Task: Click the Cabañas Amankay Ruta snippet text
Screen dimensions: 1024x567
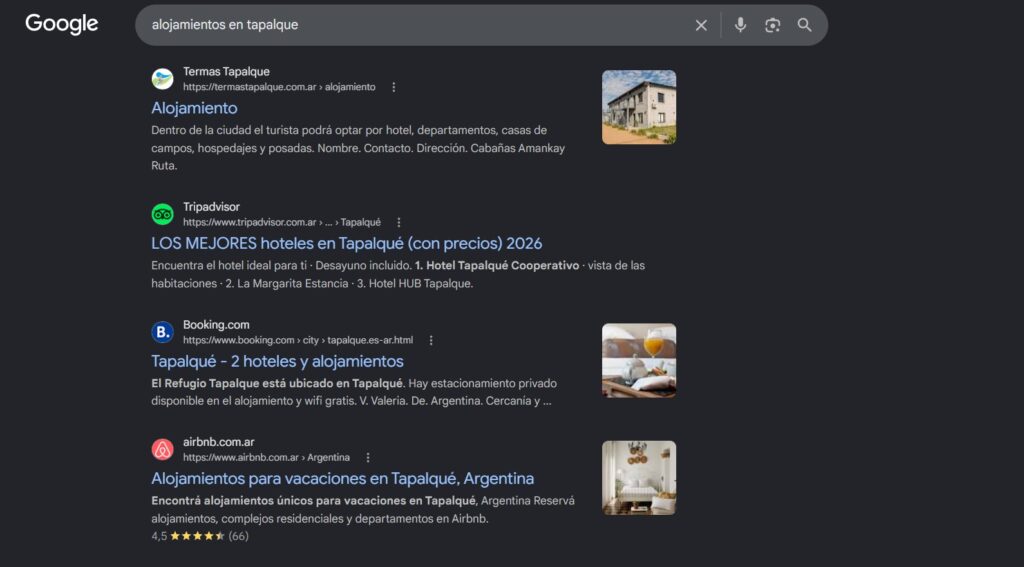Action: pos(358,157)
